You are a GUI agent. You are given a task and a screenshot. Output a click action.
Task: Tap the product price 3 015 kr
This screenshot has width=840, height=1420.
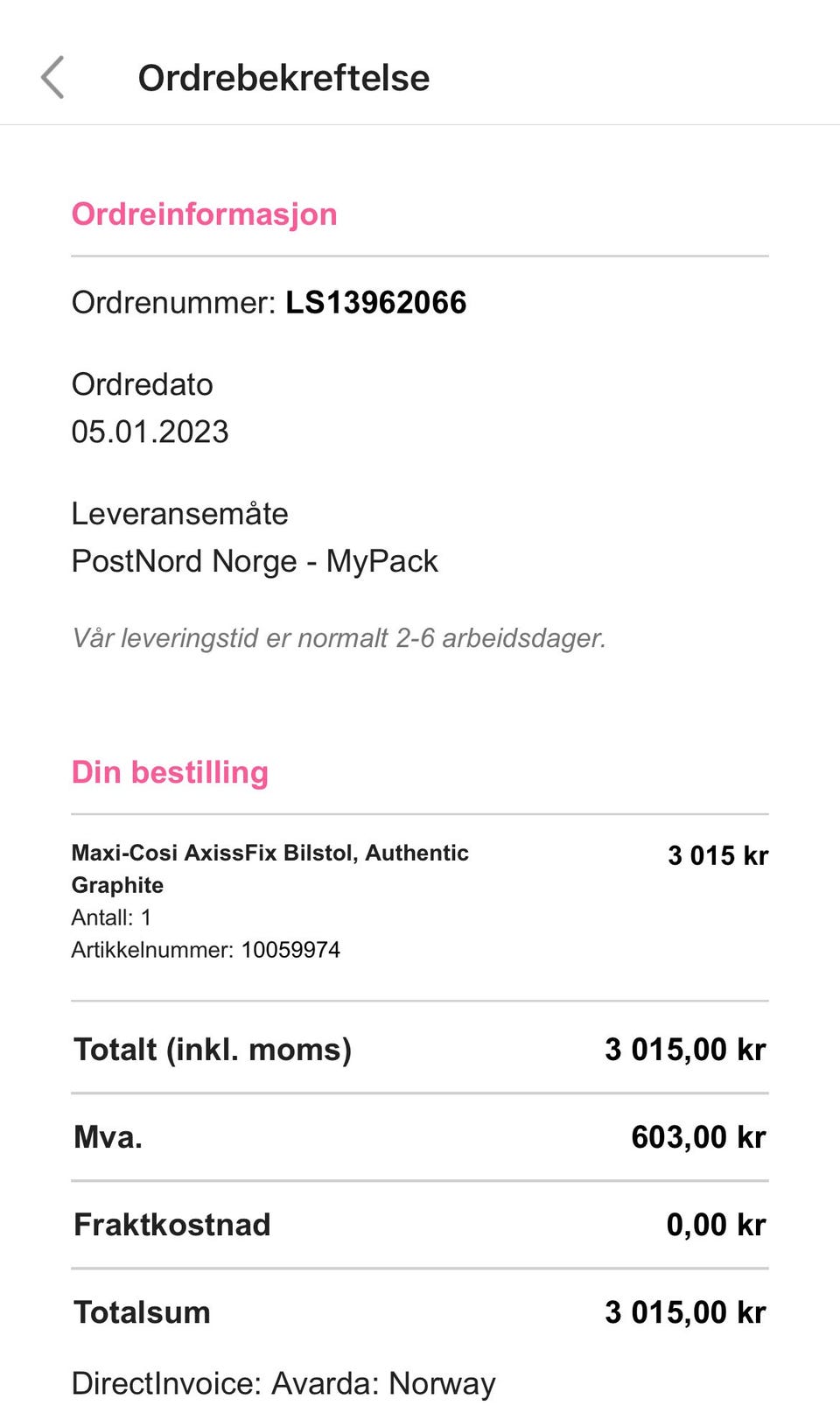pyautogui.click(x=717, y=855)
